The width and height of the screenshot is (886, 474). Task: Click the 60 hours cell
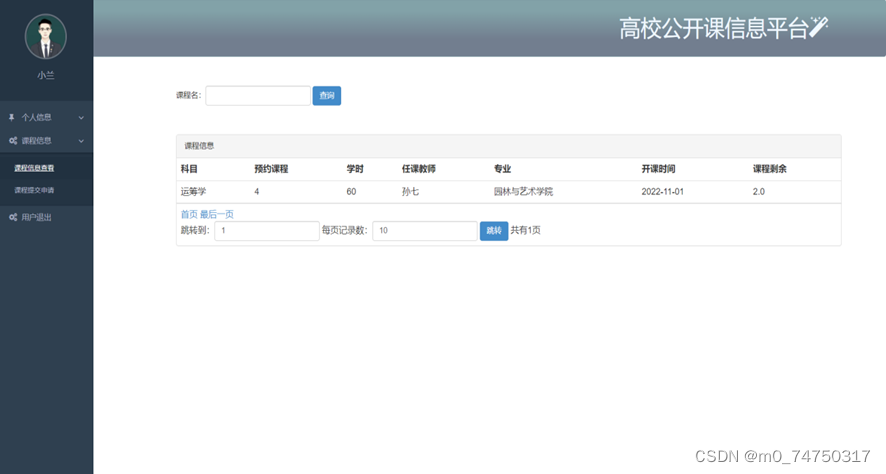(351, 192)
